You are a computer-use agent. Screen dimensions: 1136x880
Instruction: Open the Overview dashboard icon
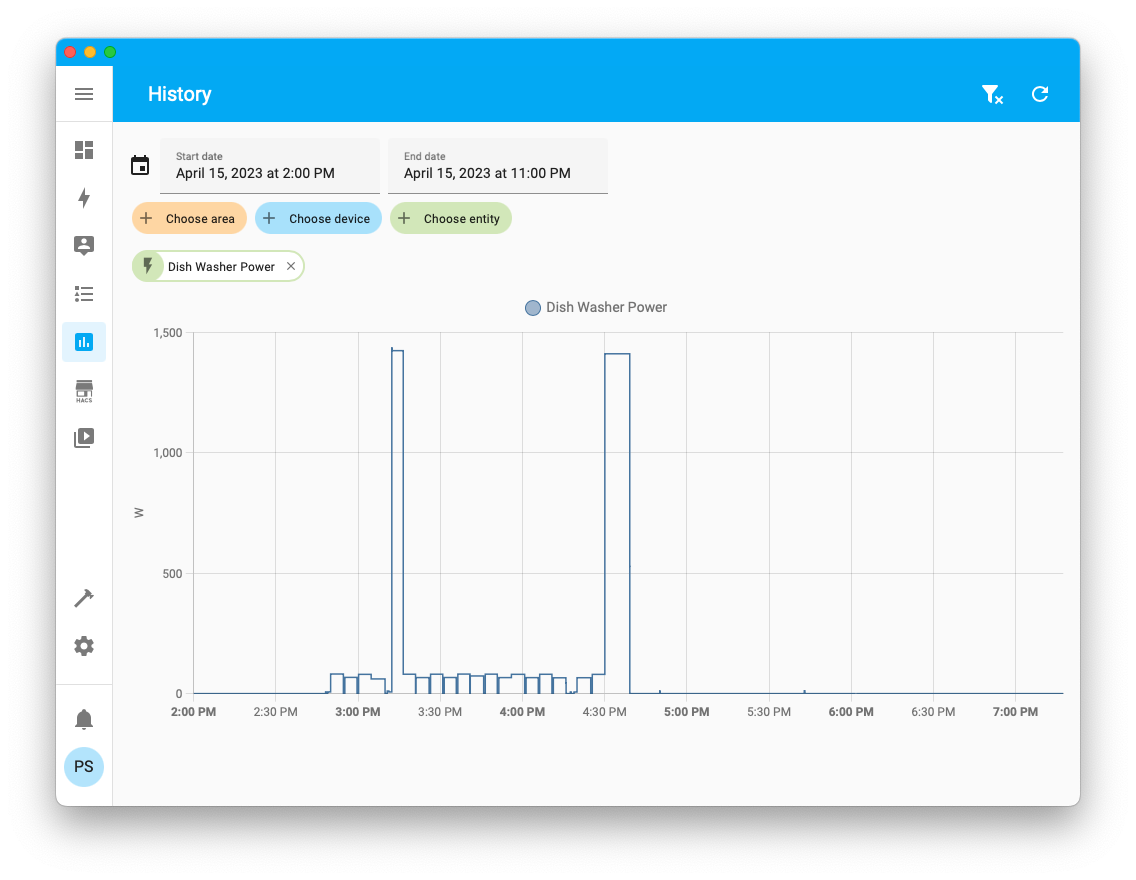84,150
